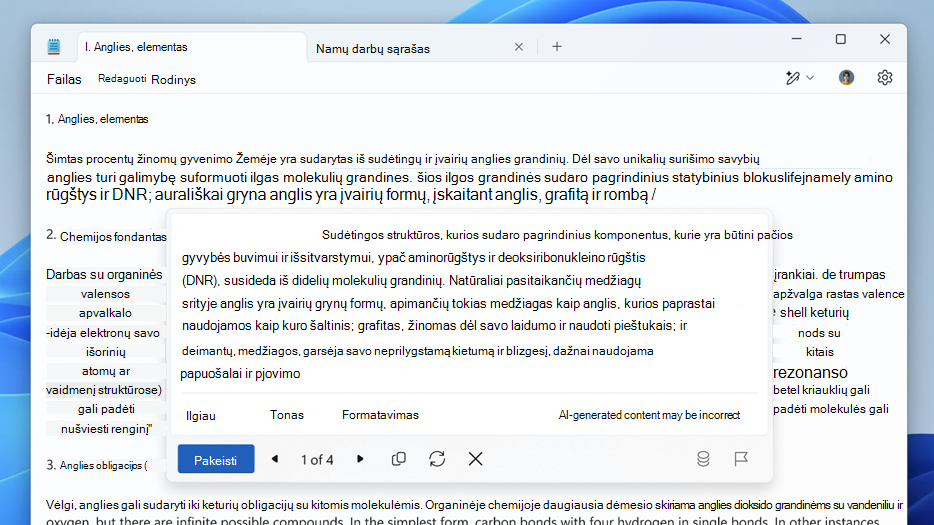Click the text line papuošalai ir pjovimo
The width and height of the screenshot is (934, 525).
point(240,374)
